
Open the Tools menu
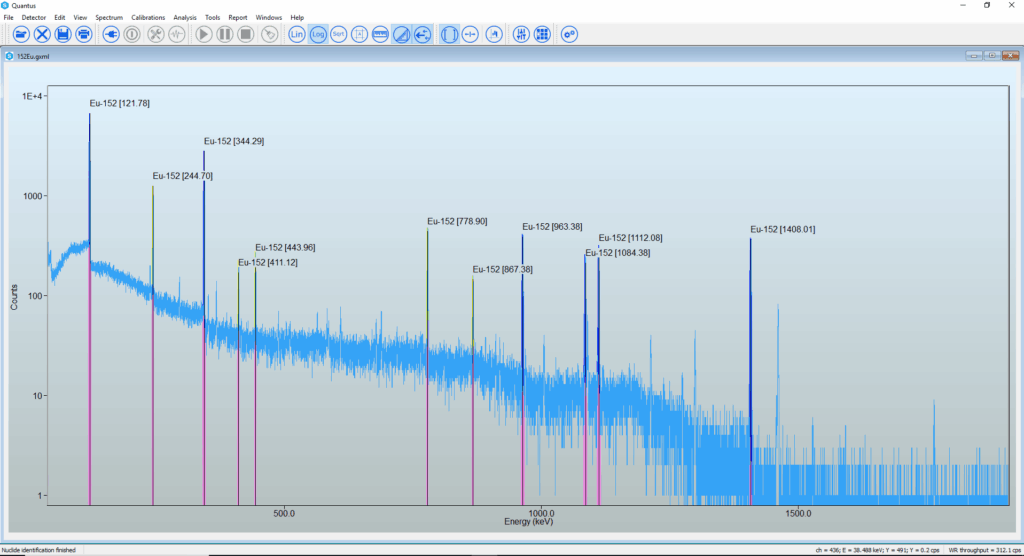click(212, 18)
